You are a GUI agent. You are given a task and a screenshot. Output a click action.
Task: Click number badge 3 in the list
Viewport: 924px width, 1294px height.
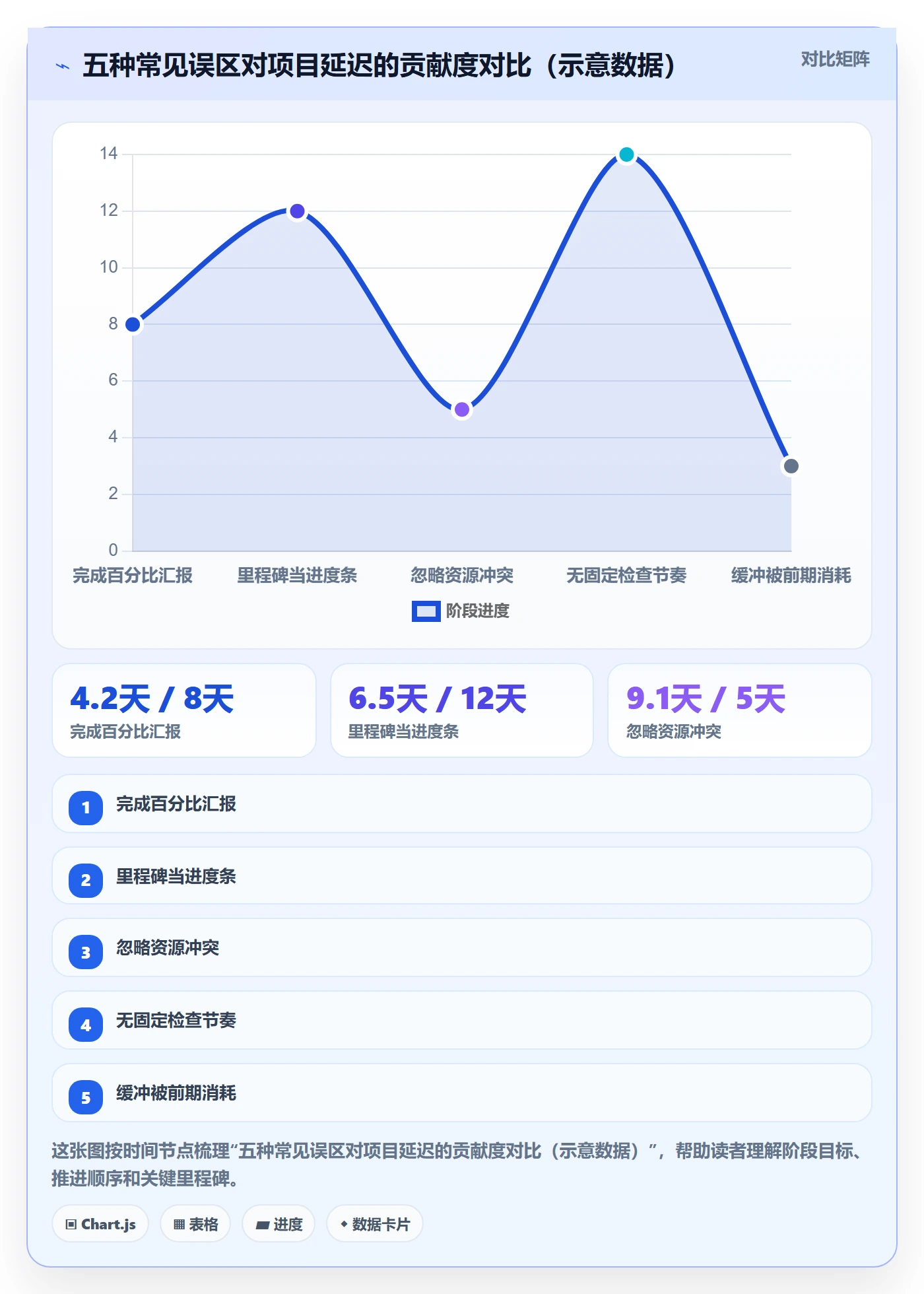click(x=86, y=953)
